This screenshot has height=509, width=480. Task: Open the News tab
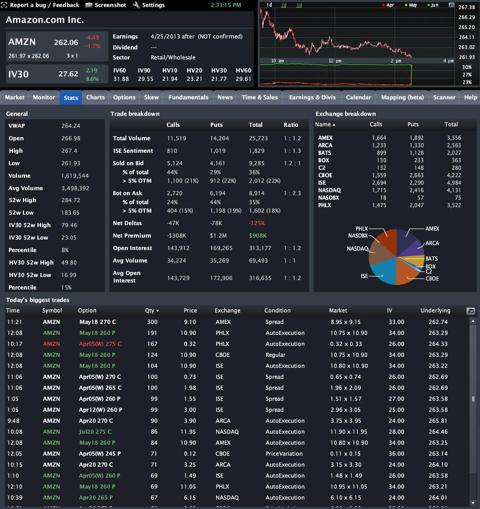(225, 97)
